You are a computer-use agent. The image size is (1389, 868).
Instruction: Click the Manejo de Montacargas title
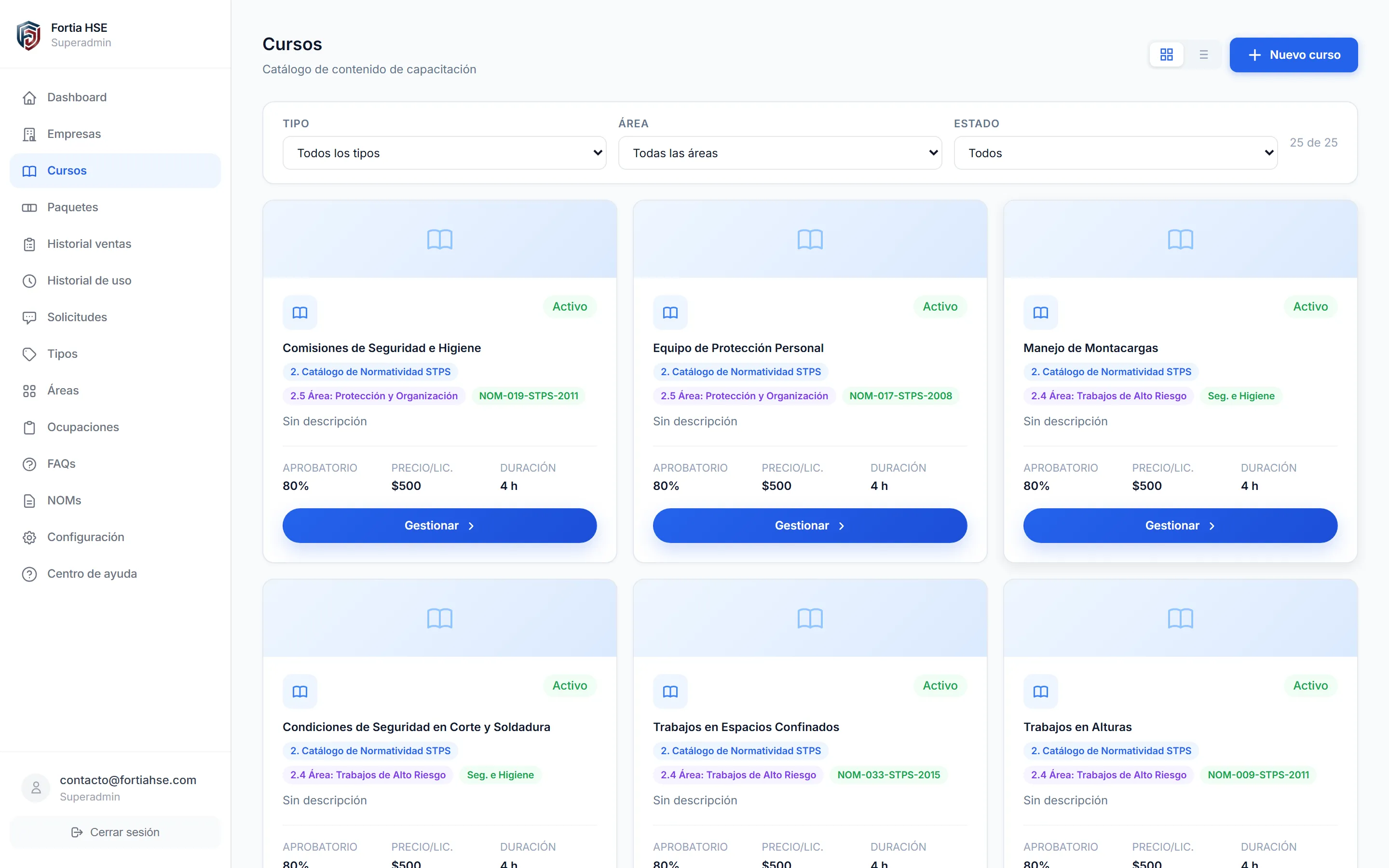pyautogui.click(x=1090, y=349)
